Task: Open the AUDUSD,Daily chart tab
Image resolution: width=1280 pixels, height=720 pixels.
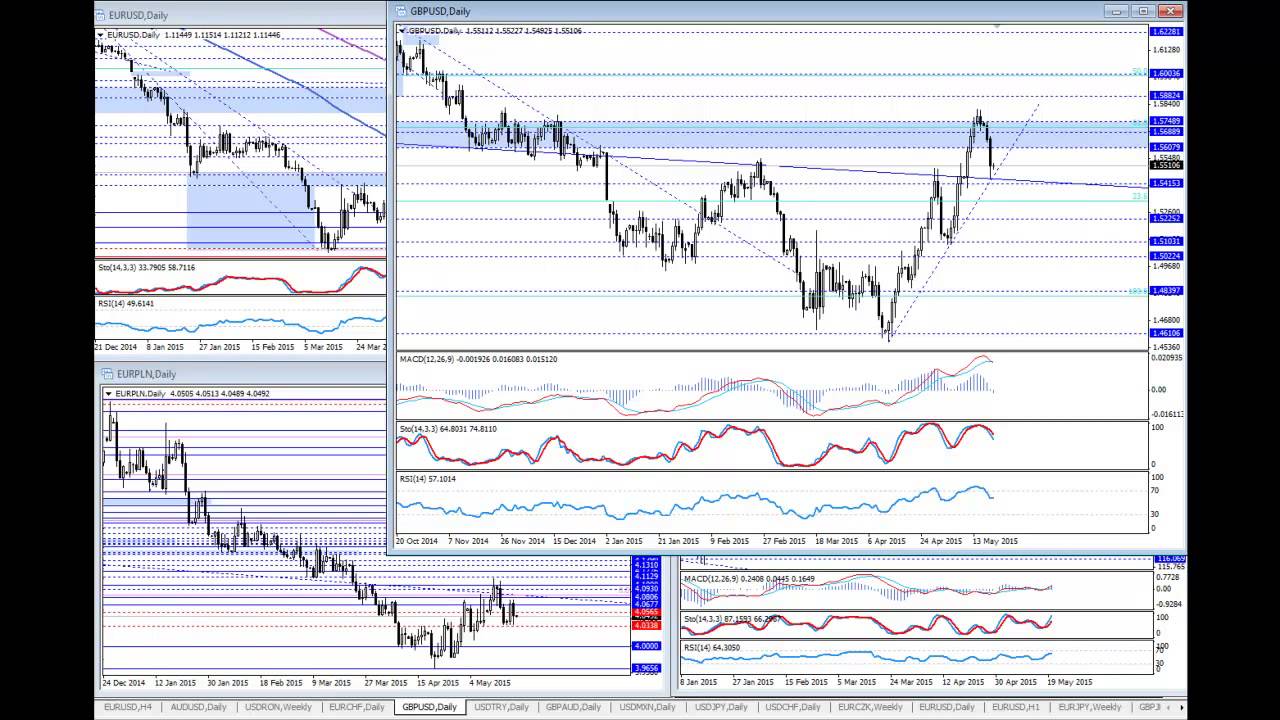Action: point(198,707)
